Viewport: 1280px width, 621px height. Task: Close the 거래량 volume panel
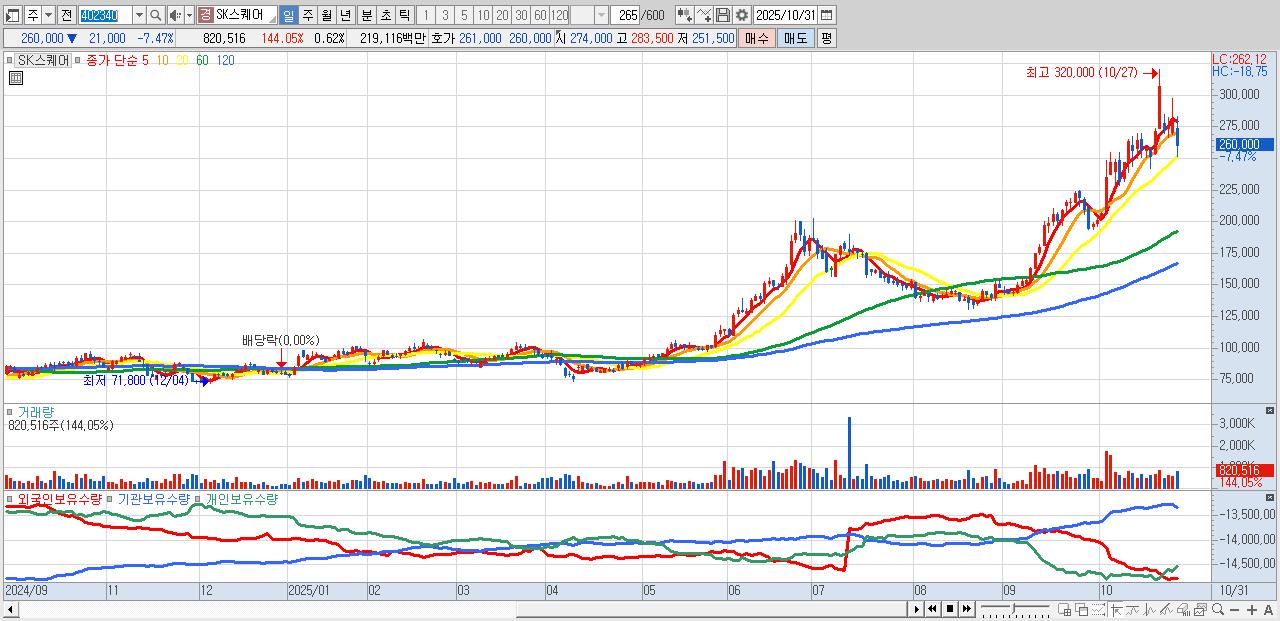1271,410
